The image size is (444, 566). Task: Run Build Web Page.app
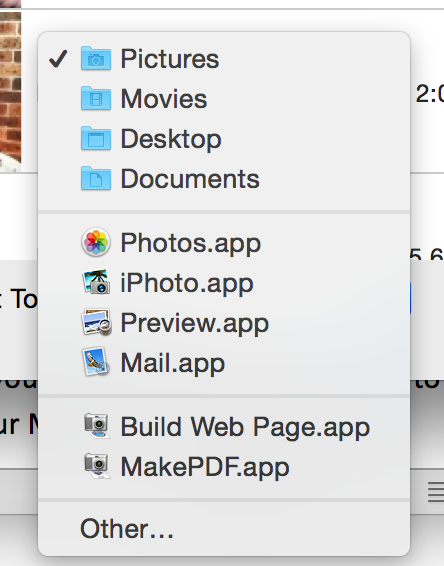224,427
